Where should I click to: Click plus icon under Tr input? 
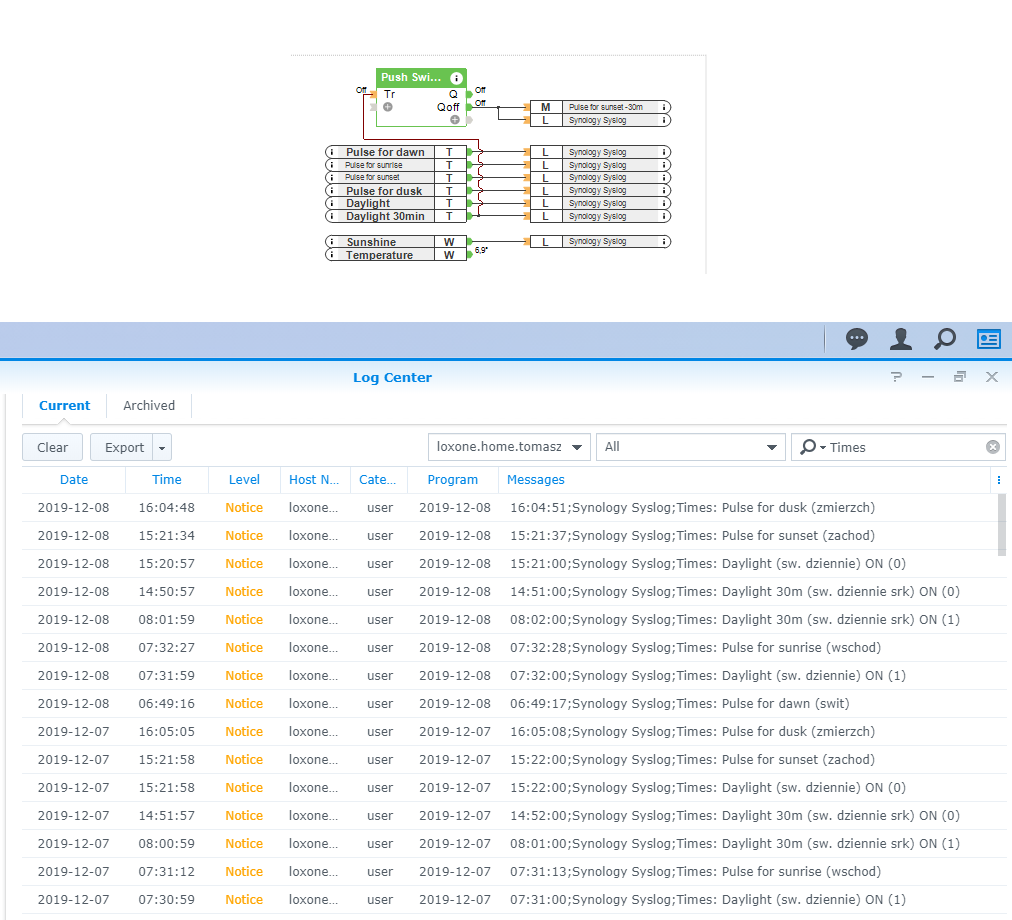tap(388, 107)
